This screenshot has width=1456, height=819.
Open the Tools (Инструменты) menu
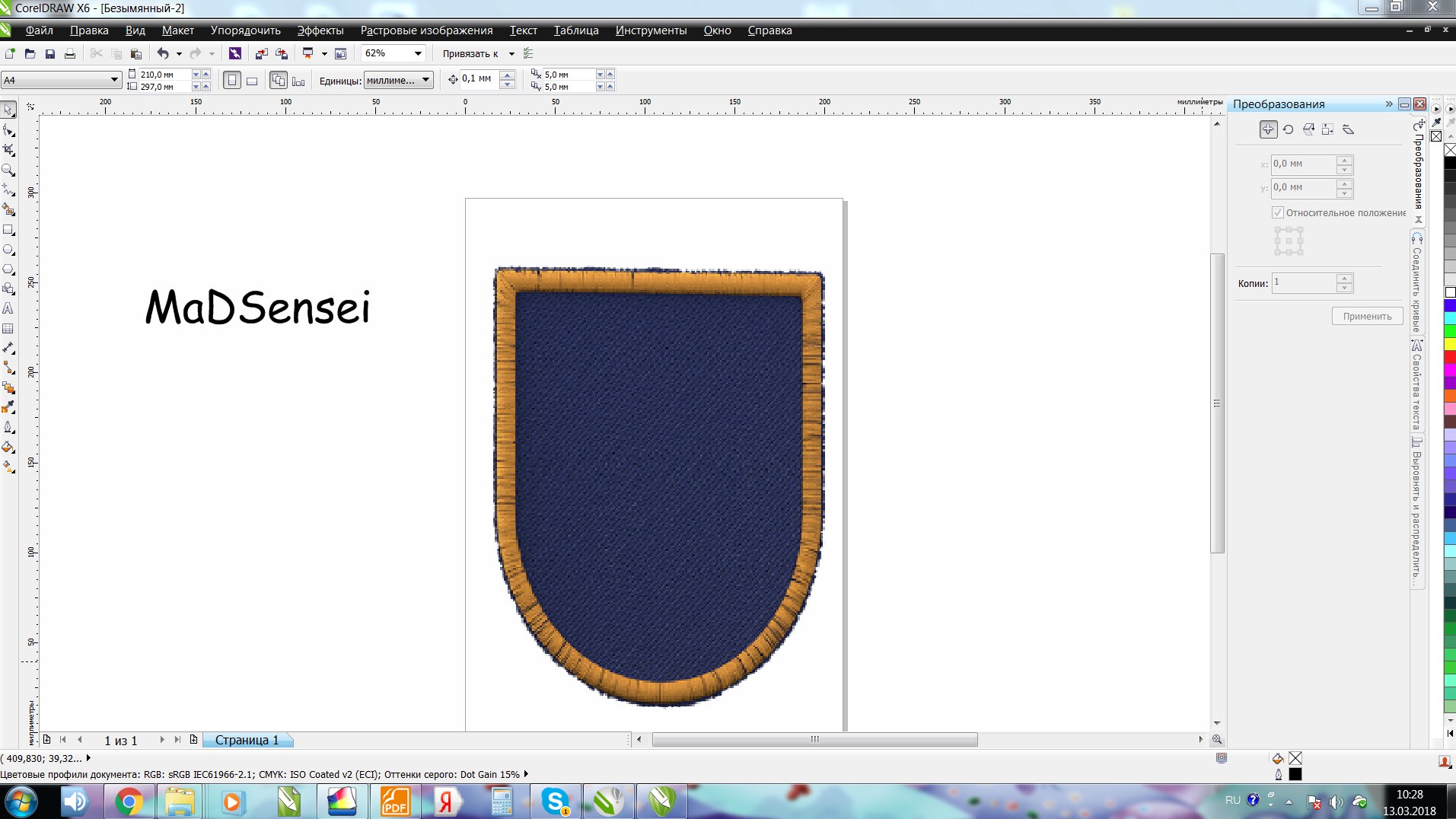[651, 30]
